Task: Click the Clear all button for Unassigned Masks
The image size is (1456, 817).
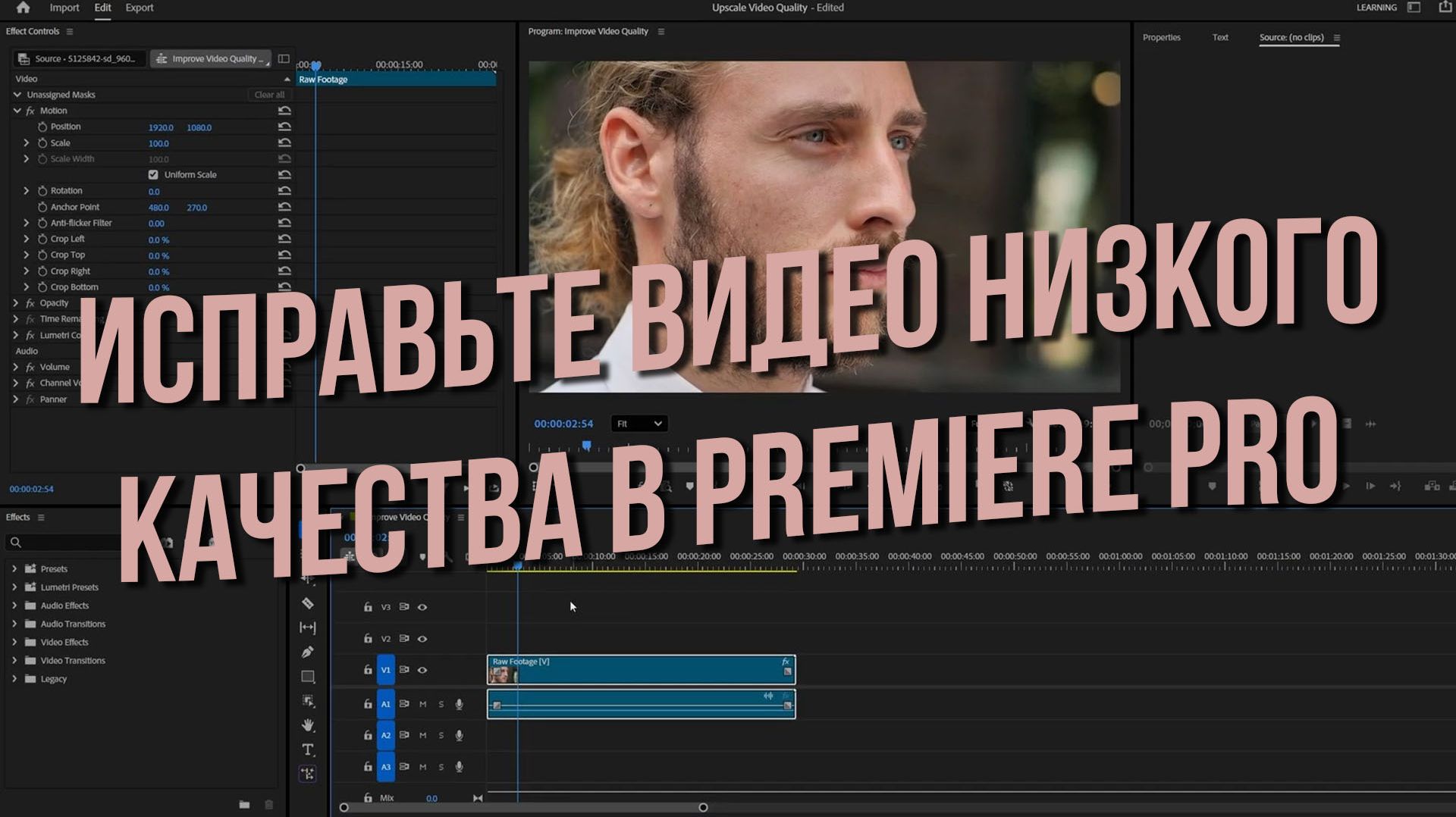Action: (269, 94)
